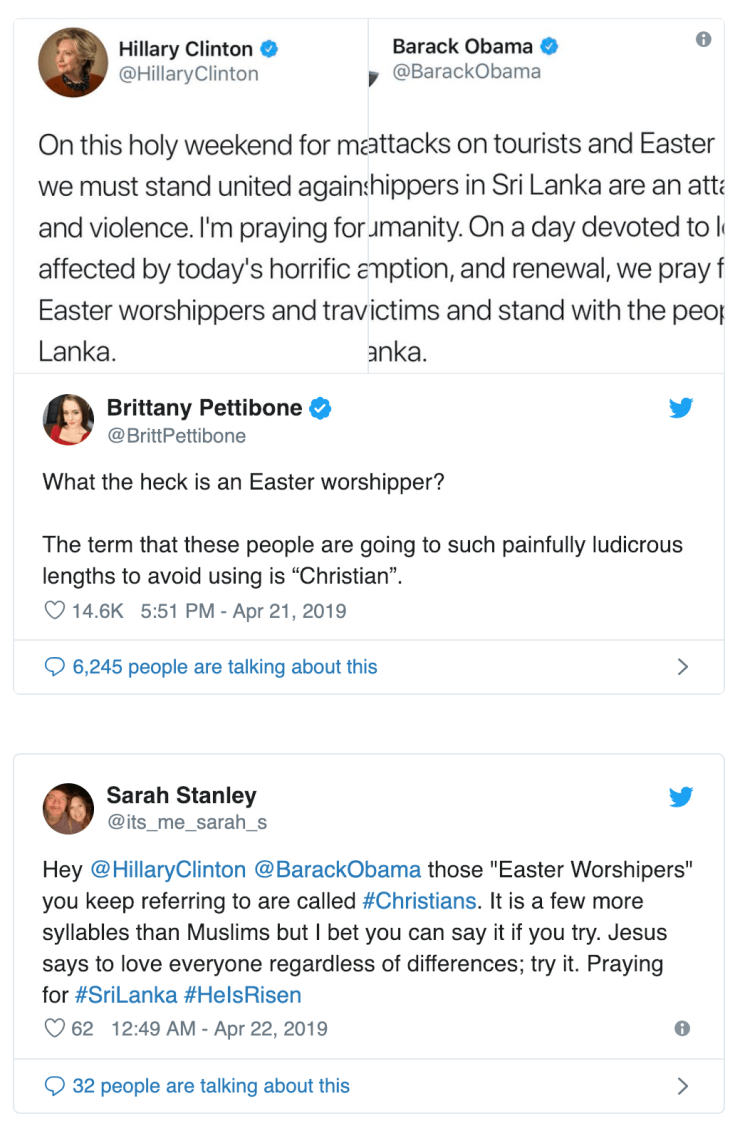
Task: Open the '6,245 people are talking' link
Action: point(223,666)
